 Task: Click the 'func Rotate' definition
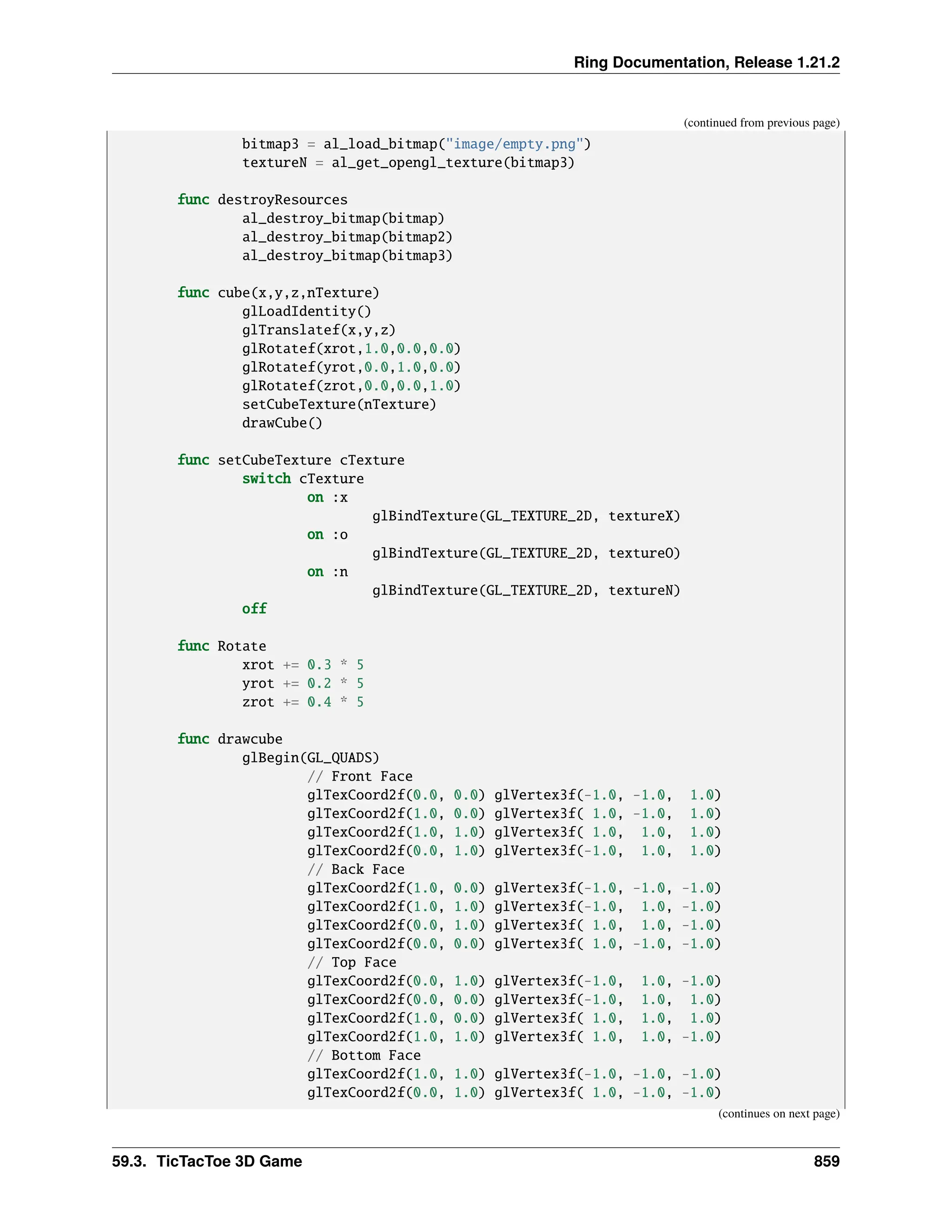(x=222, y=646)
